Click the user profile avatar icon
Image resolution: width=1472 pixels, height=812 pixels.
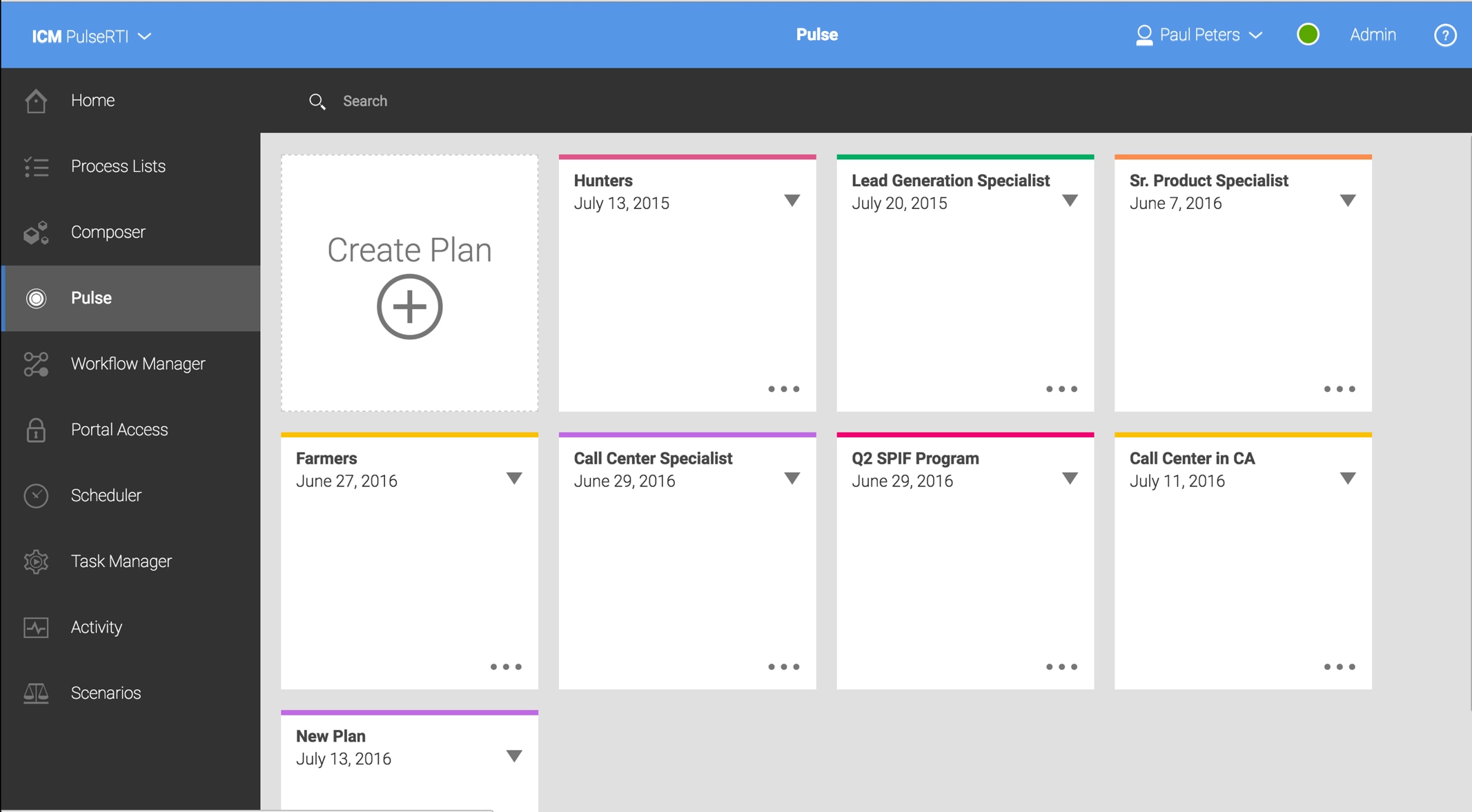(x=1144, y=35)
